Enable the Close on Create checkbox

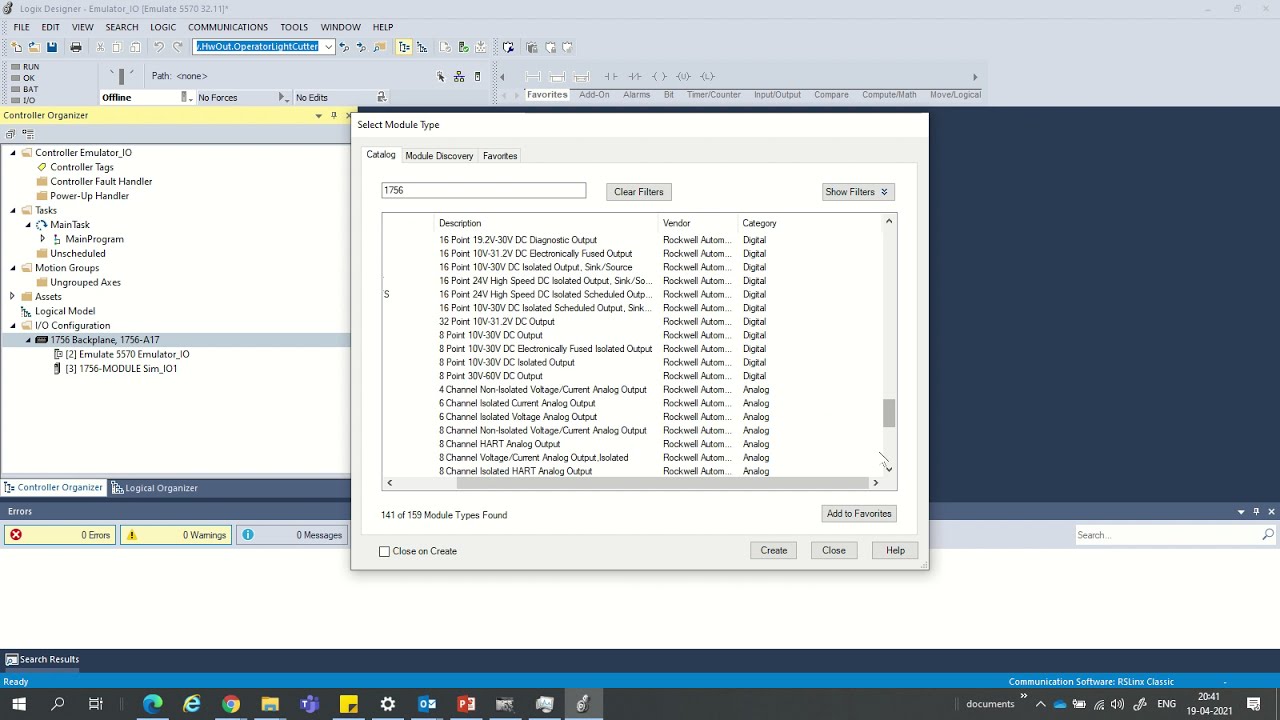(384, 551)
